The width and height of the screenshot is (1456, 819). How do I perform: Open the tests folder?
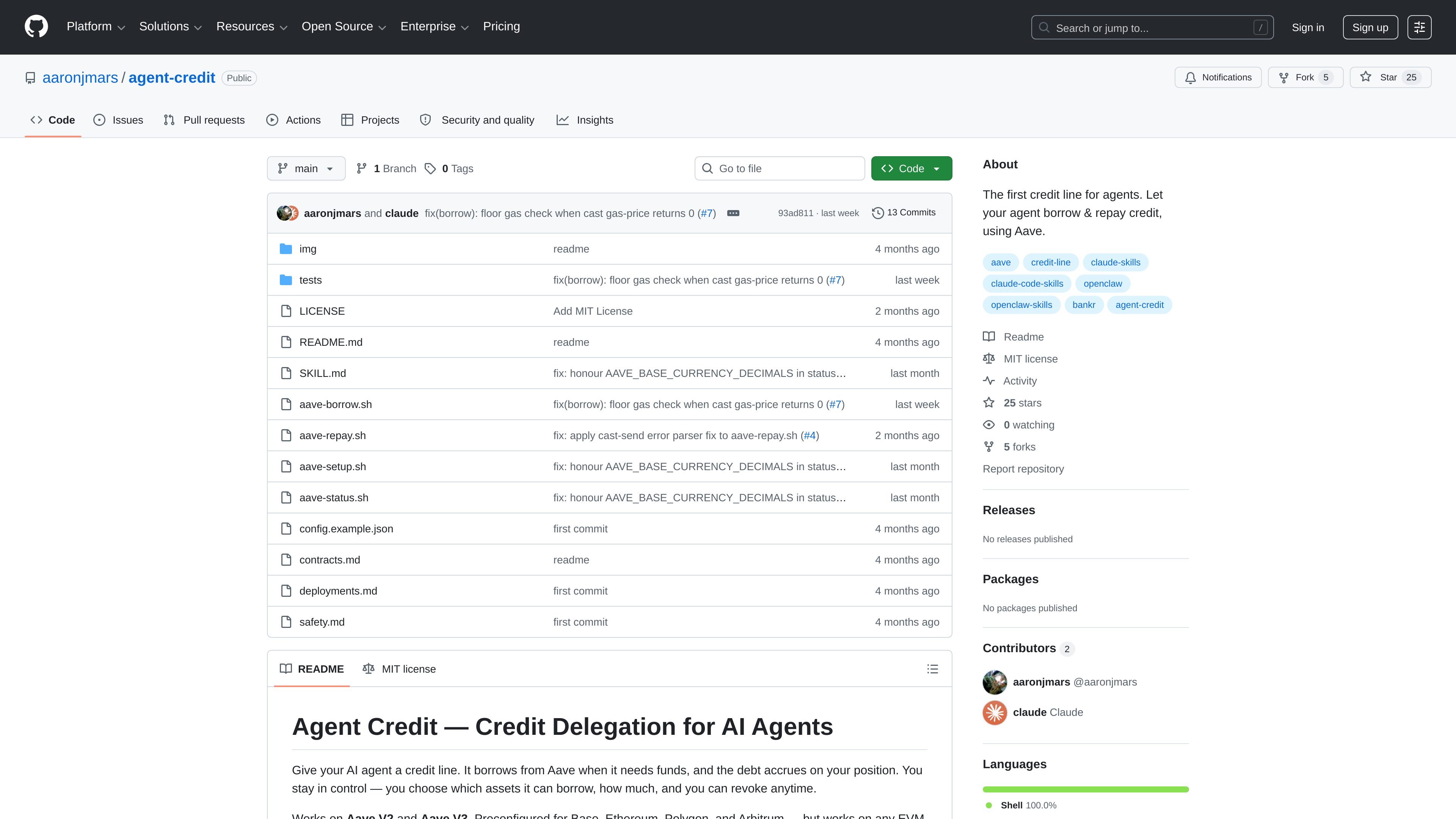click(x=310, y=280)
